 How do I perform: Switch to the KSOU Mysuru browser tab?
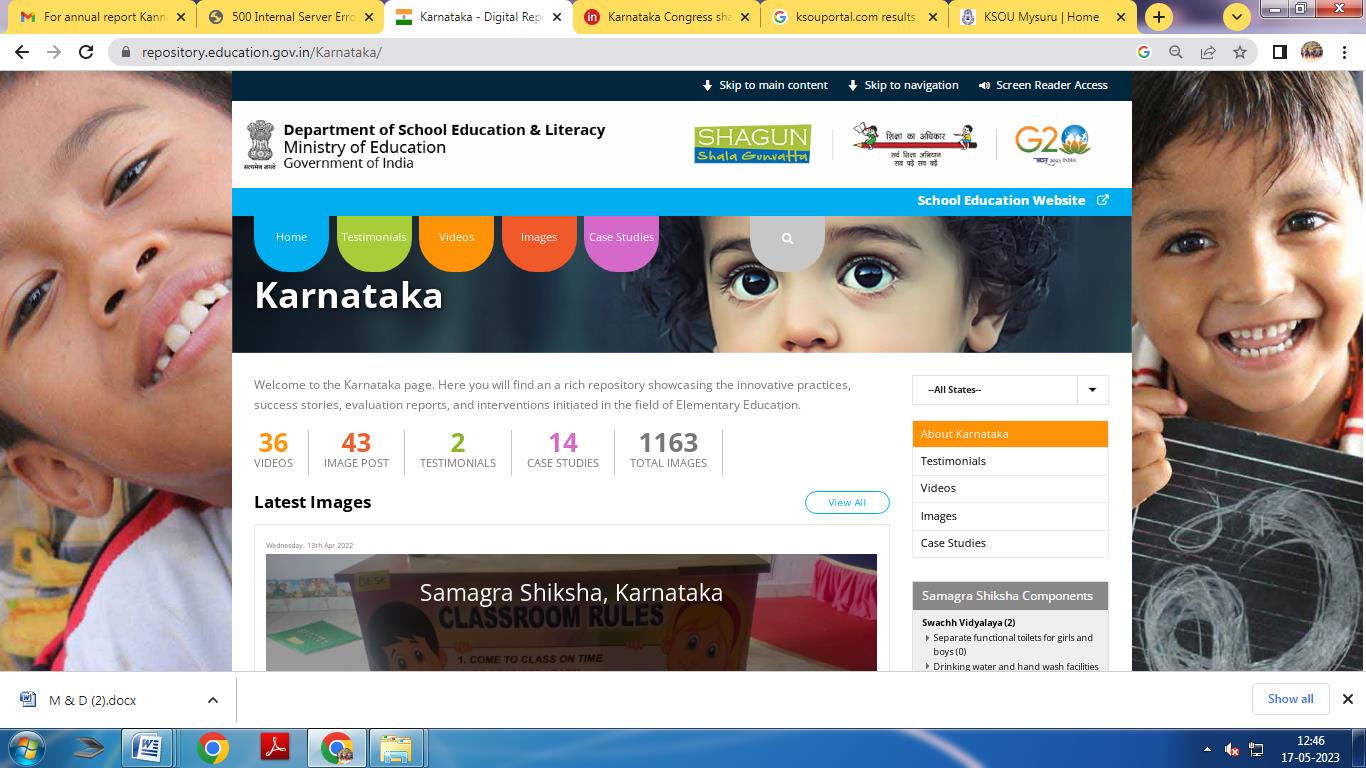point(1040,17)
